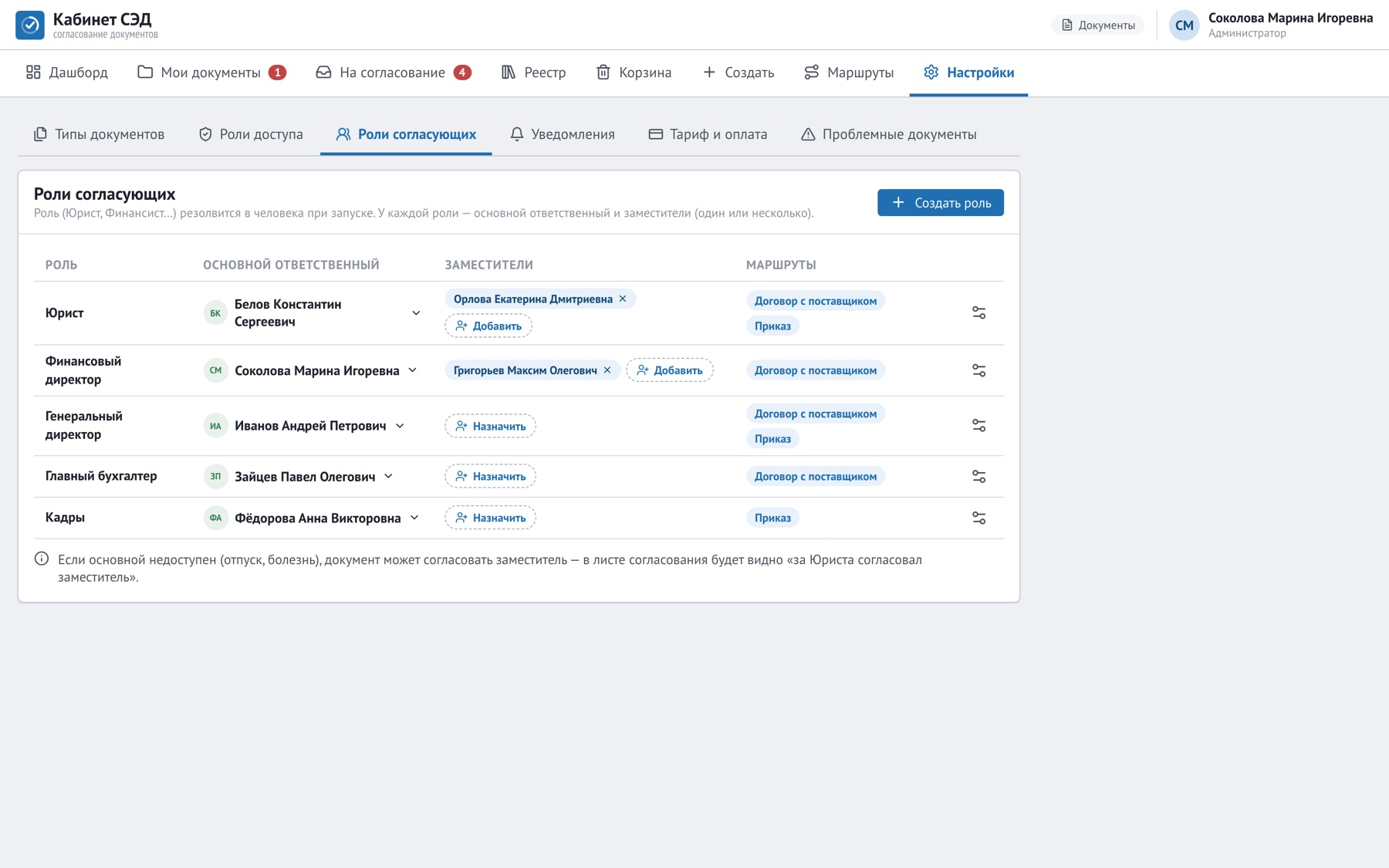Screen dimensions: 1389x868
Task: Click Документы button in header
Action: tap(1098, 25)
